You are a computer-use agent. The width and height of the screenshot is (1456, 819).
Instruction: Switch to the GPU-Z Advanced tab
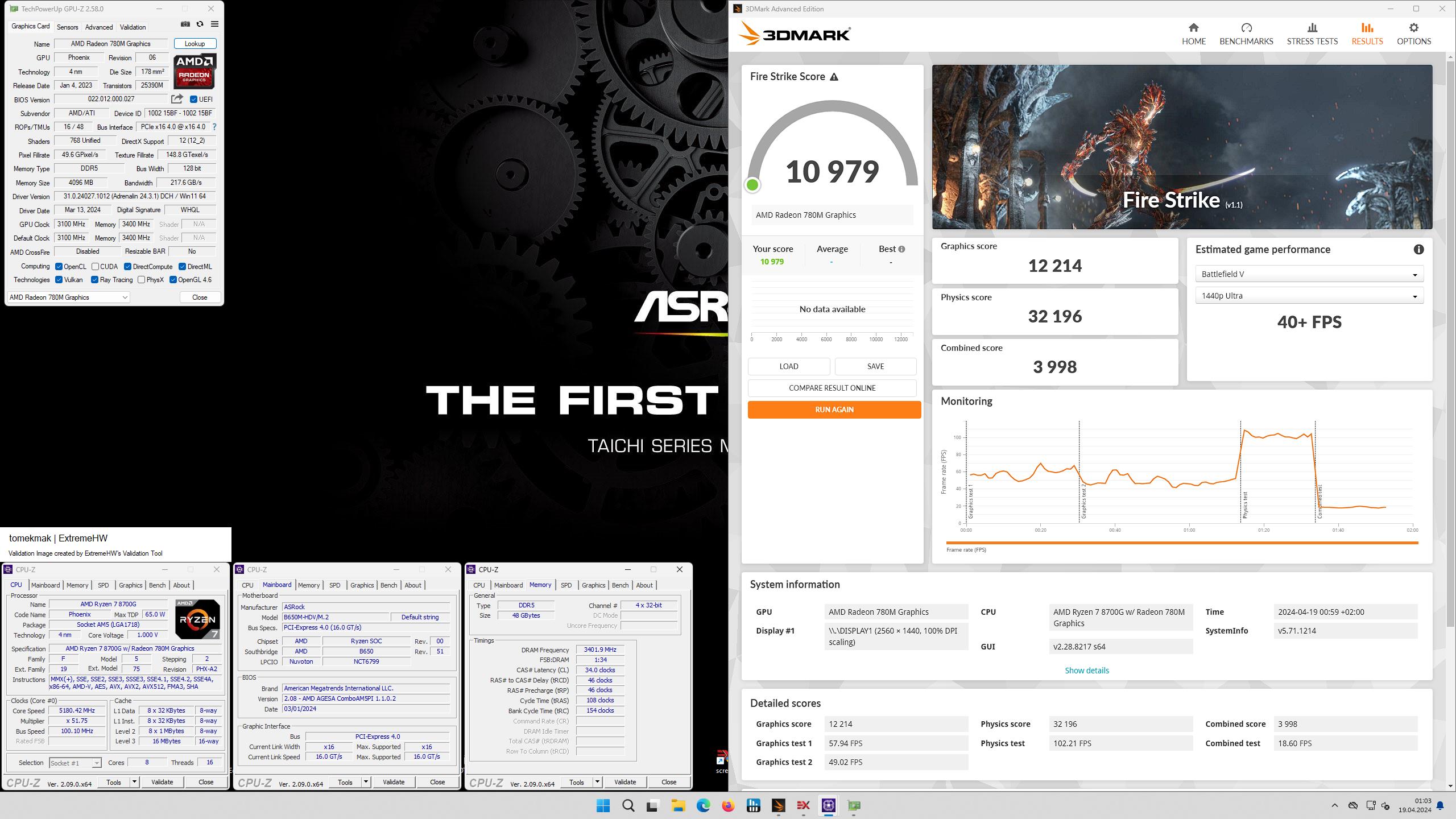point(99,27)
